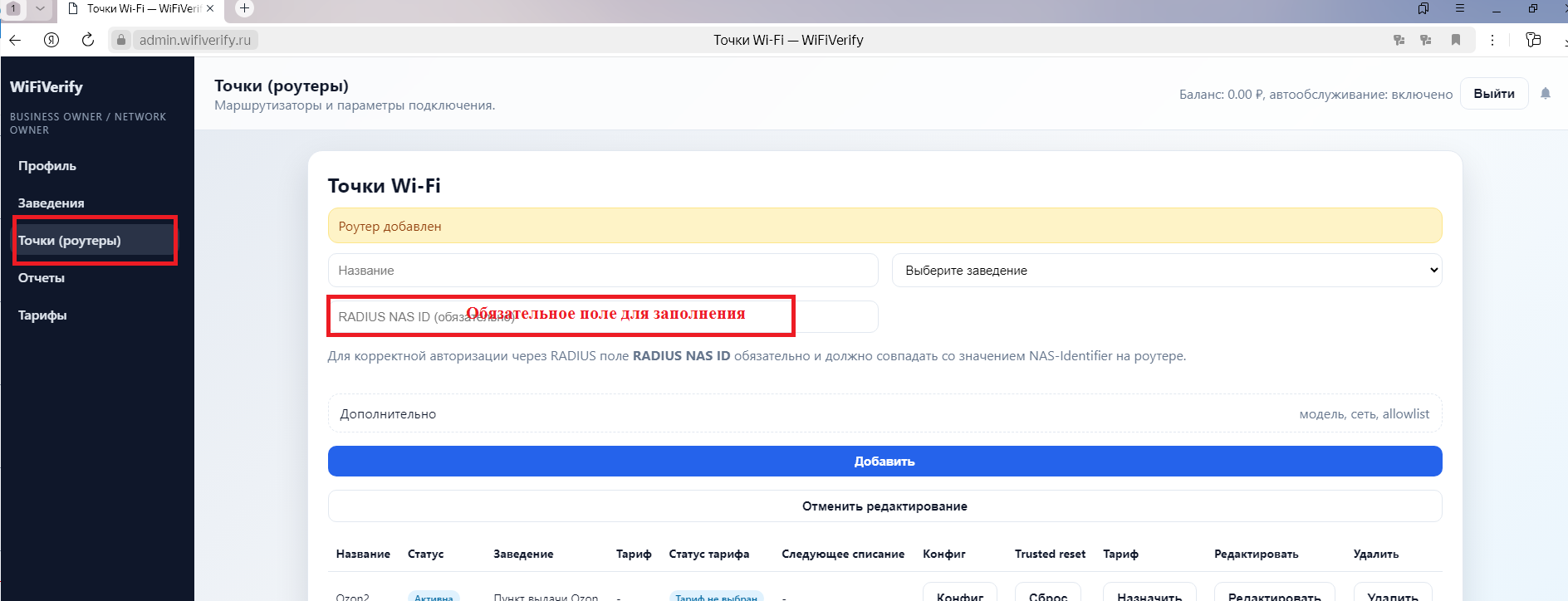Click the blue Добавить button
1568x601 pixels.
[884, 462]
